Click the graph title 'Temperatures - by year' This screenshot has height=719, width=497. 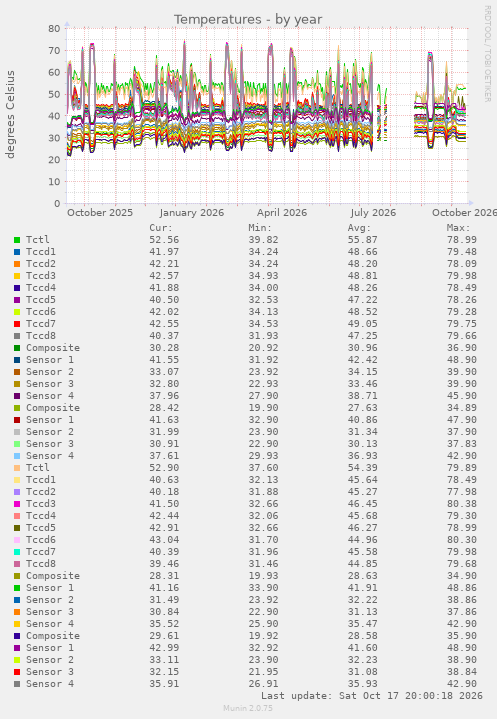pos(248,20)
